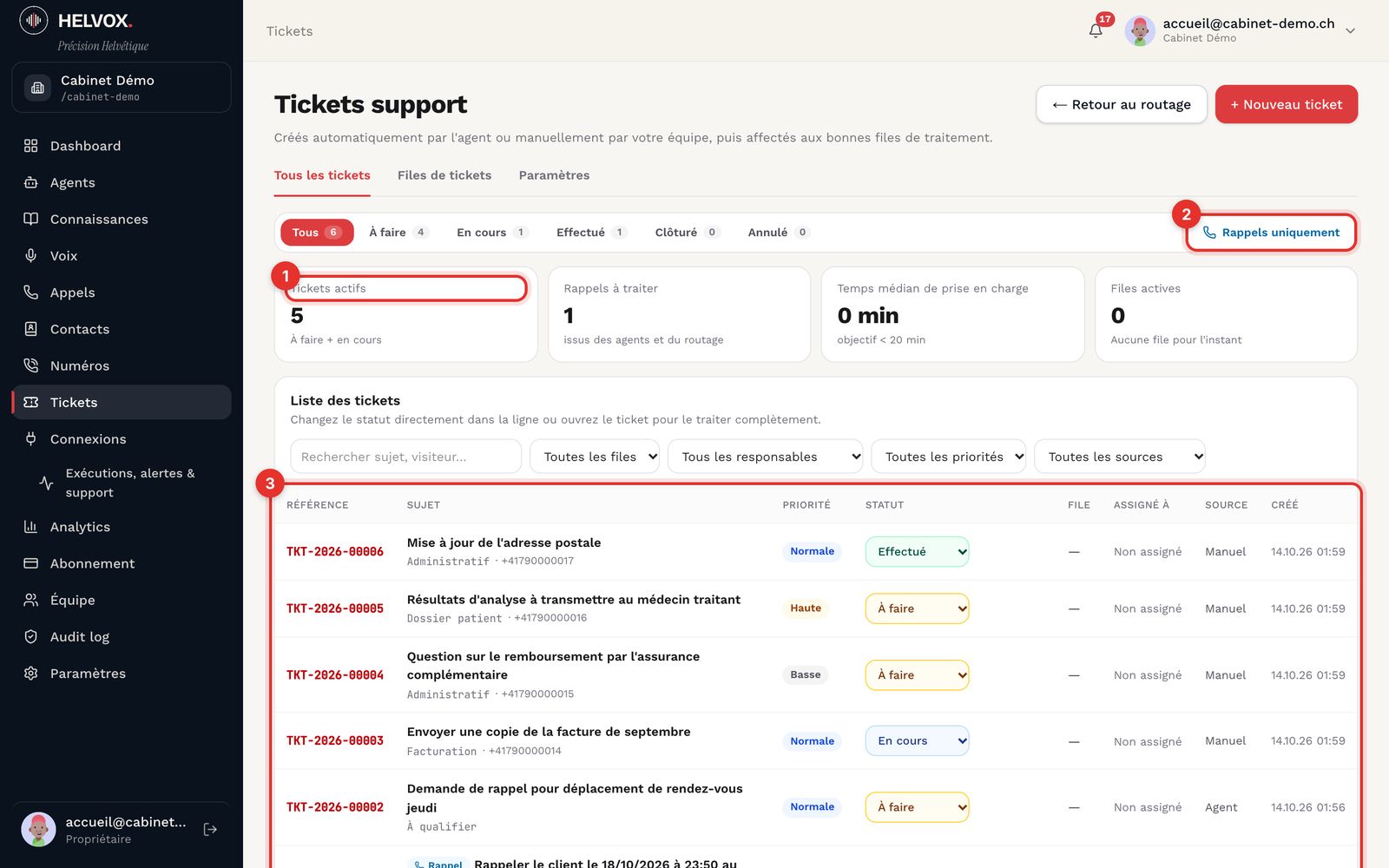Click the Connexions plug icon
The height and width of the screenshot is (868, 1389).
(x=31, y=438)
